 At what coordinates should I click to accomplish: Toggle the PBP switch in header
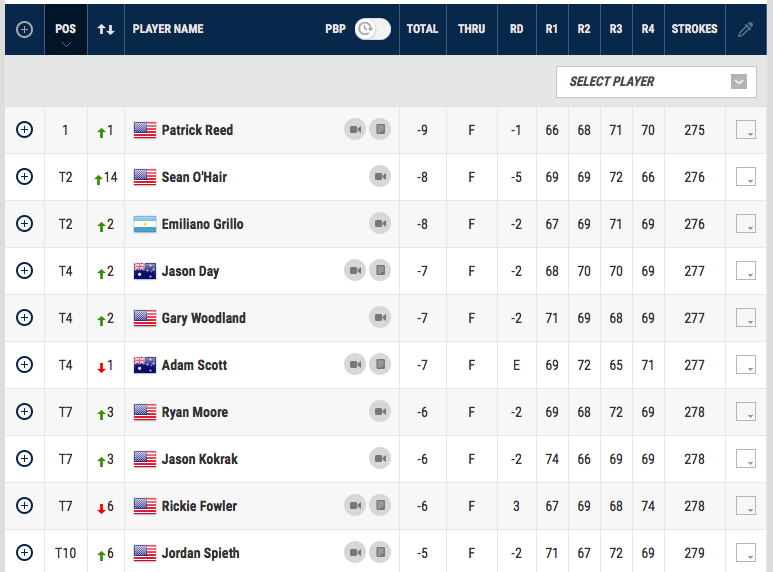coord(372,29)
